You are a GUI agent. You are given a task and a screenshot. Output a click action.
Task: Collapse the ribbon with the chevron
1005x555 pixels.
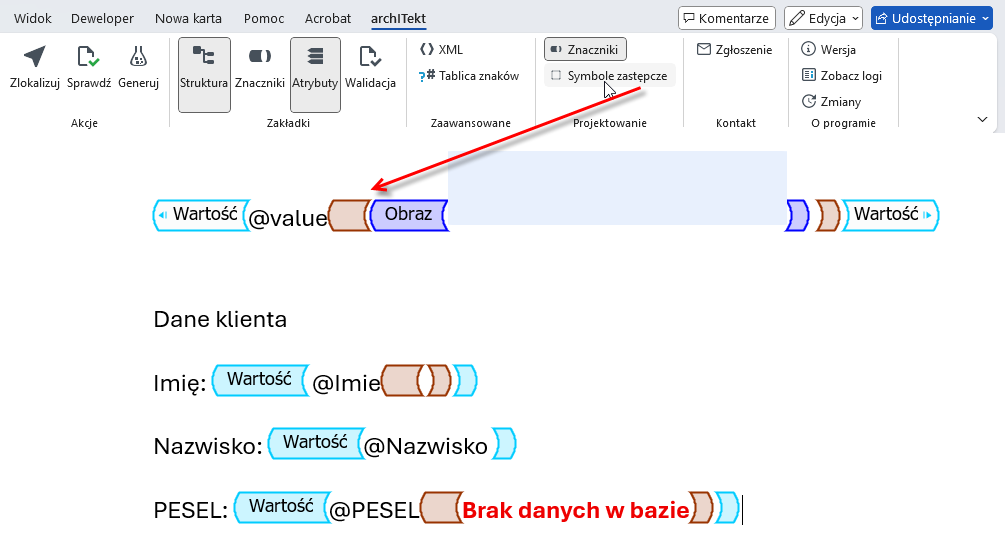coord(982,119)
